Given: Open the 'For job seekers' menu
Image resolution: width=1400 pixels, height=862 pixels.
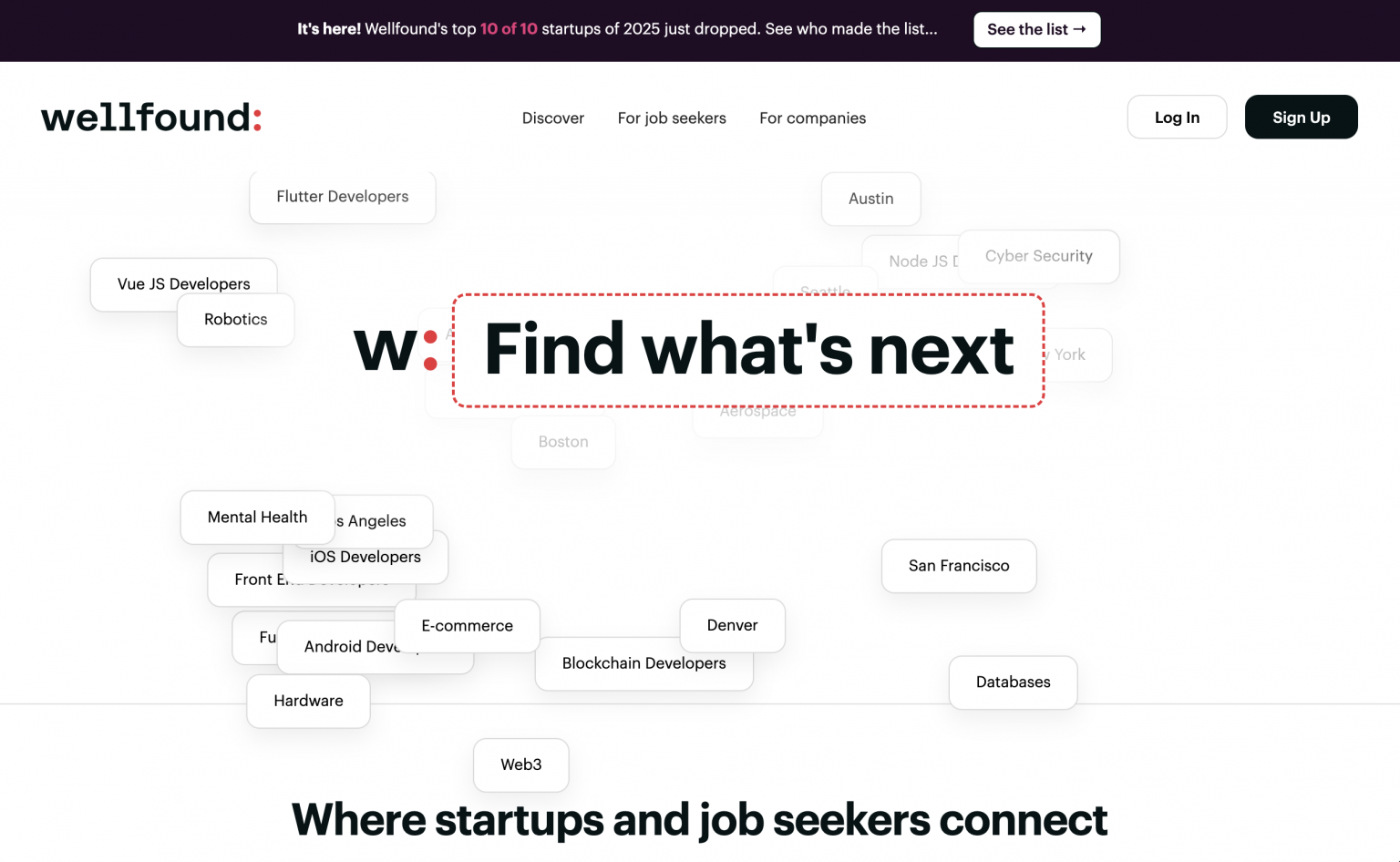Looking at the screenshot, I should pos(672,118).
